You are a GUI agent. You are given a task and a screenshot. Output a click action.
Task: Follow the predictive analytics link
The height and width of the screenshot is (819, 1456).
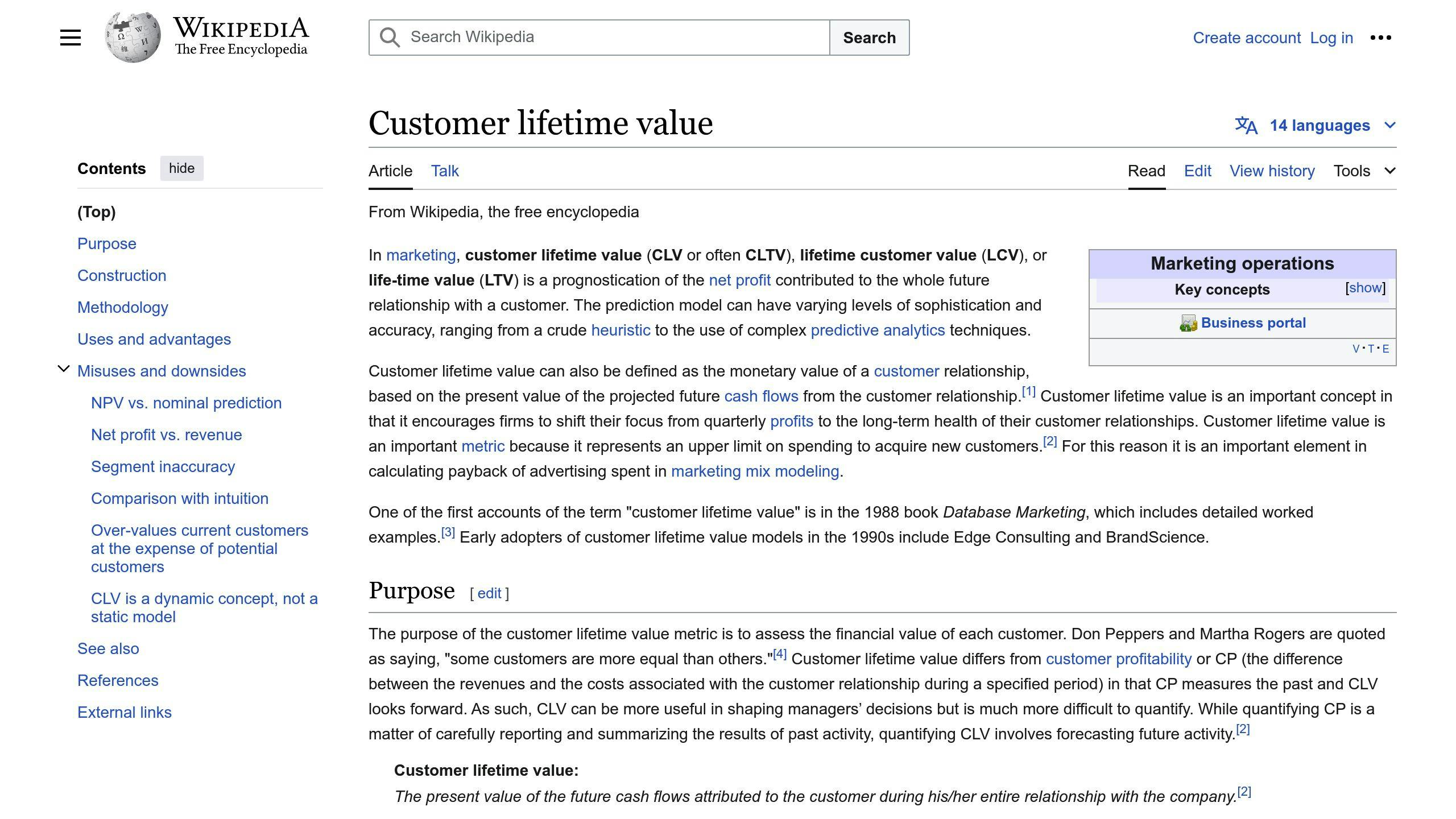pyautogui.click(x=877, y=330)
